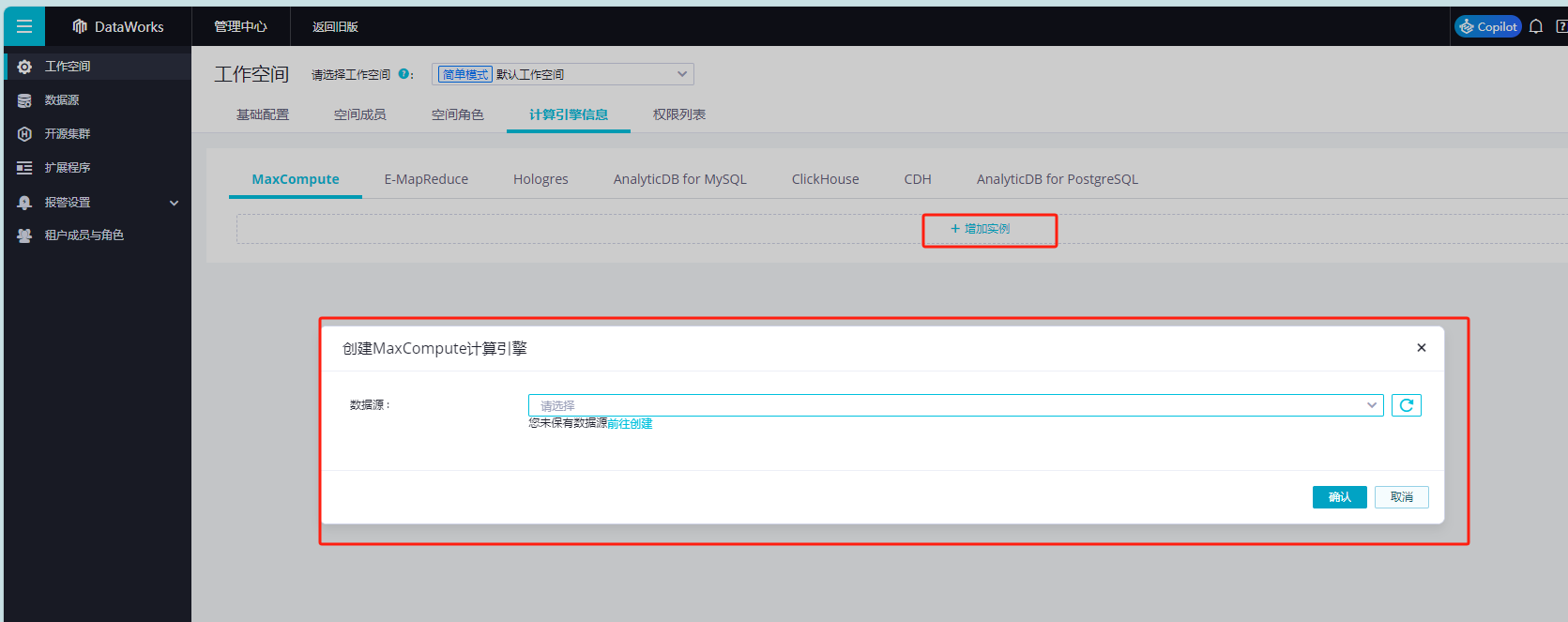Select the Hologres engine tab
Image resolution: width=1568 pixels, height=622 pixels.
(x=540, y=179)
